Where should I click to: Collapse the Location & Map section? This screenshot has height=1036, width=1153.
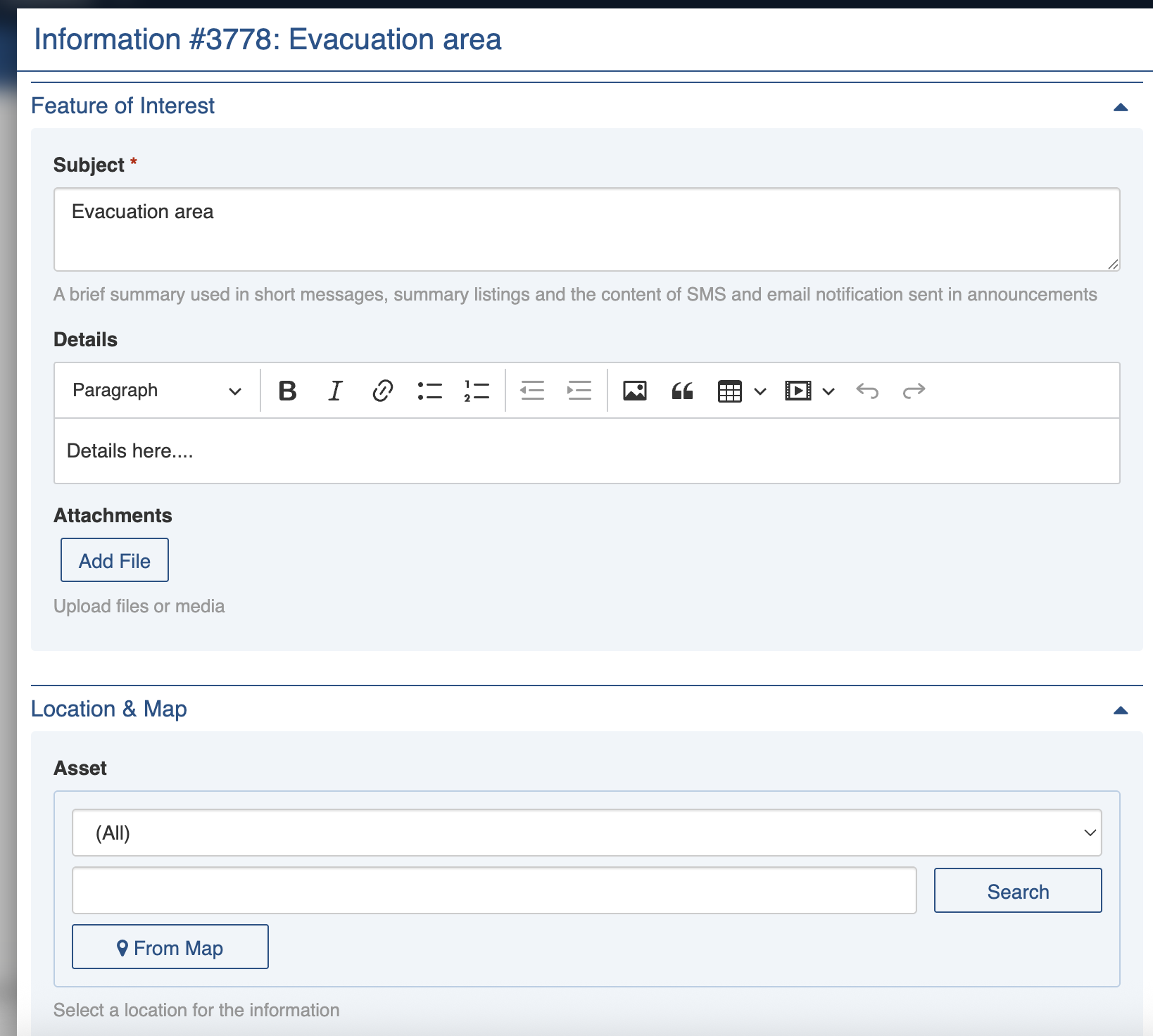(1121, 710)
